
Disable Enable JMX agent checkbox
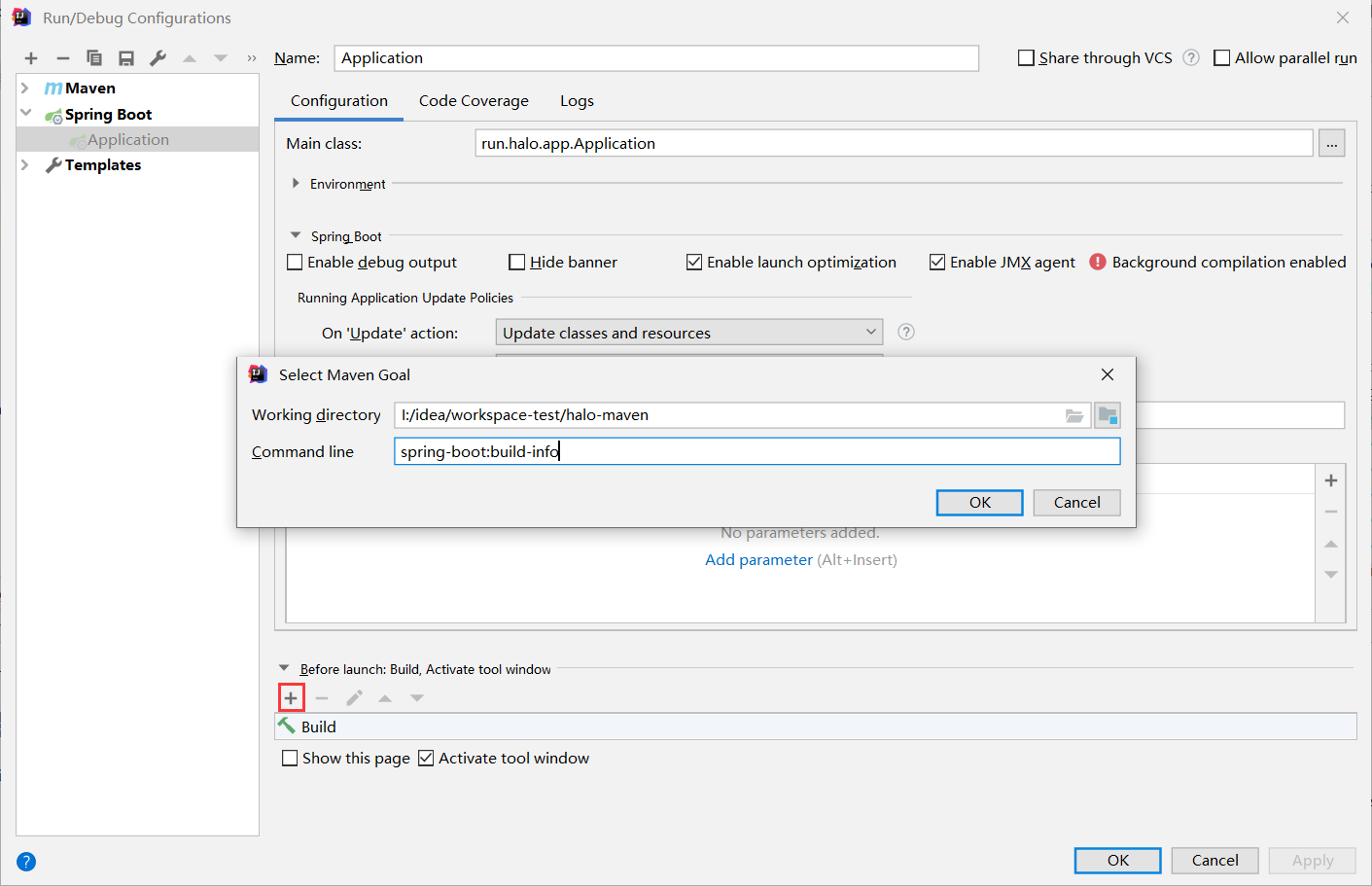coord(937,263)
